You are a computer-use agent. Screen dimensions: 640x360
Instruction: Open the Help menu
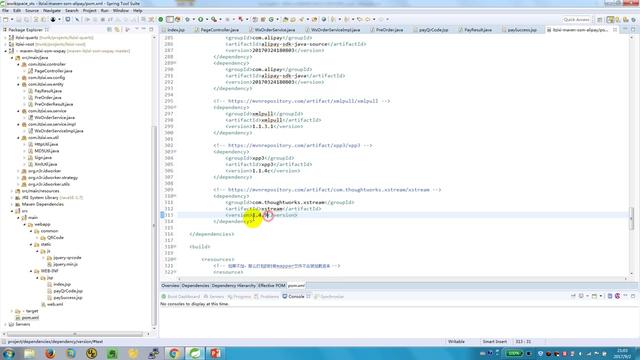pyautogui.click(x=138, y=11)
